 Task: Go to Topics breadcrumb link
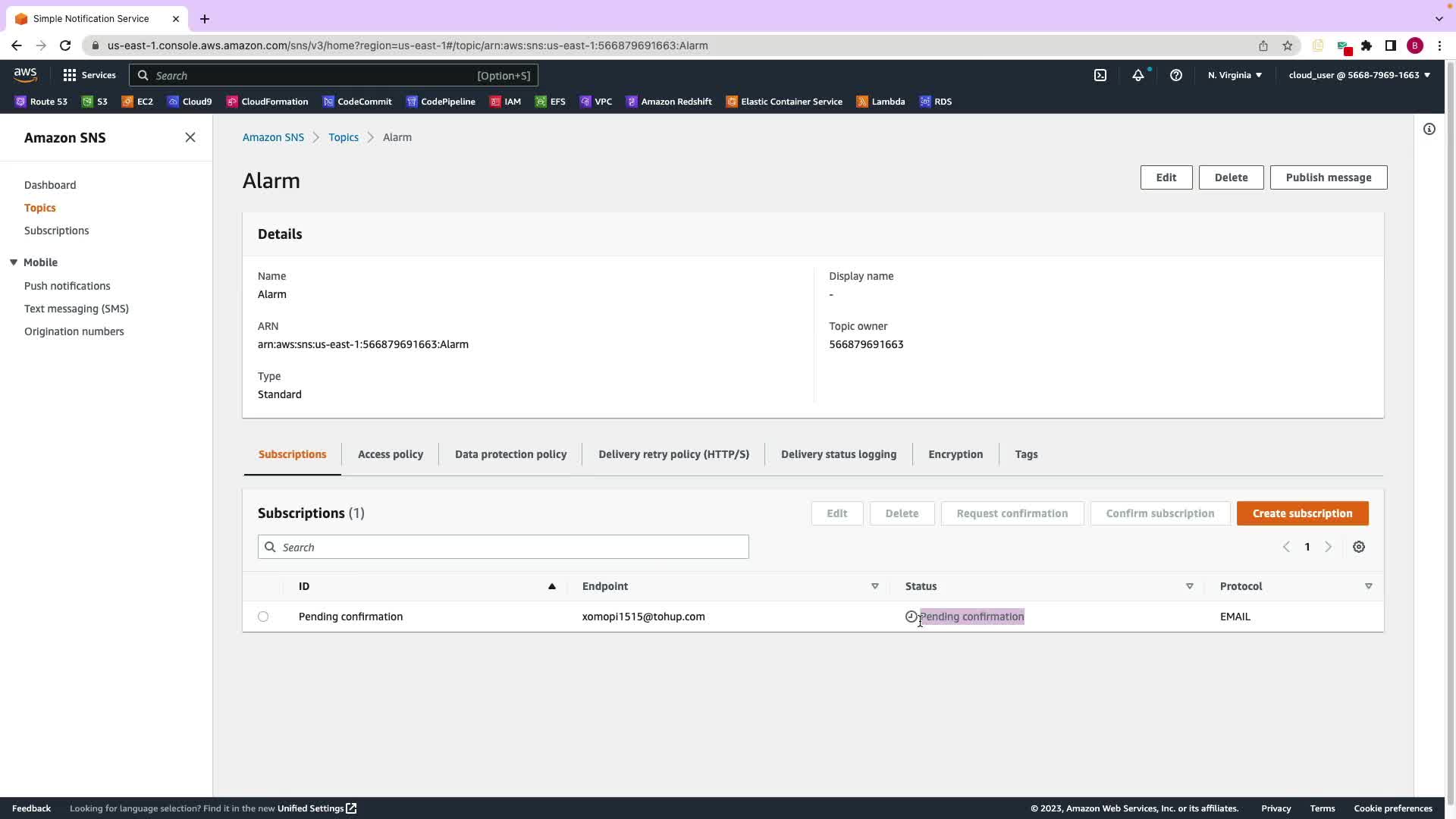click(344, 137)
